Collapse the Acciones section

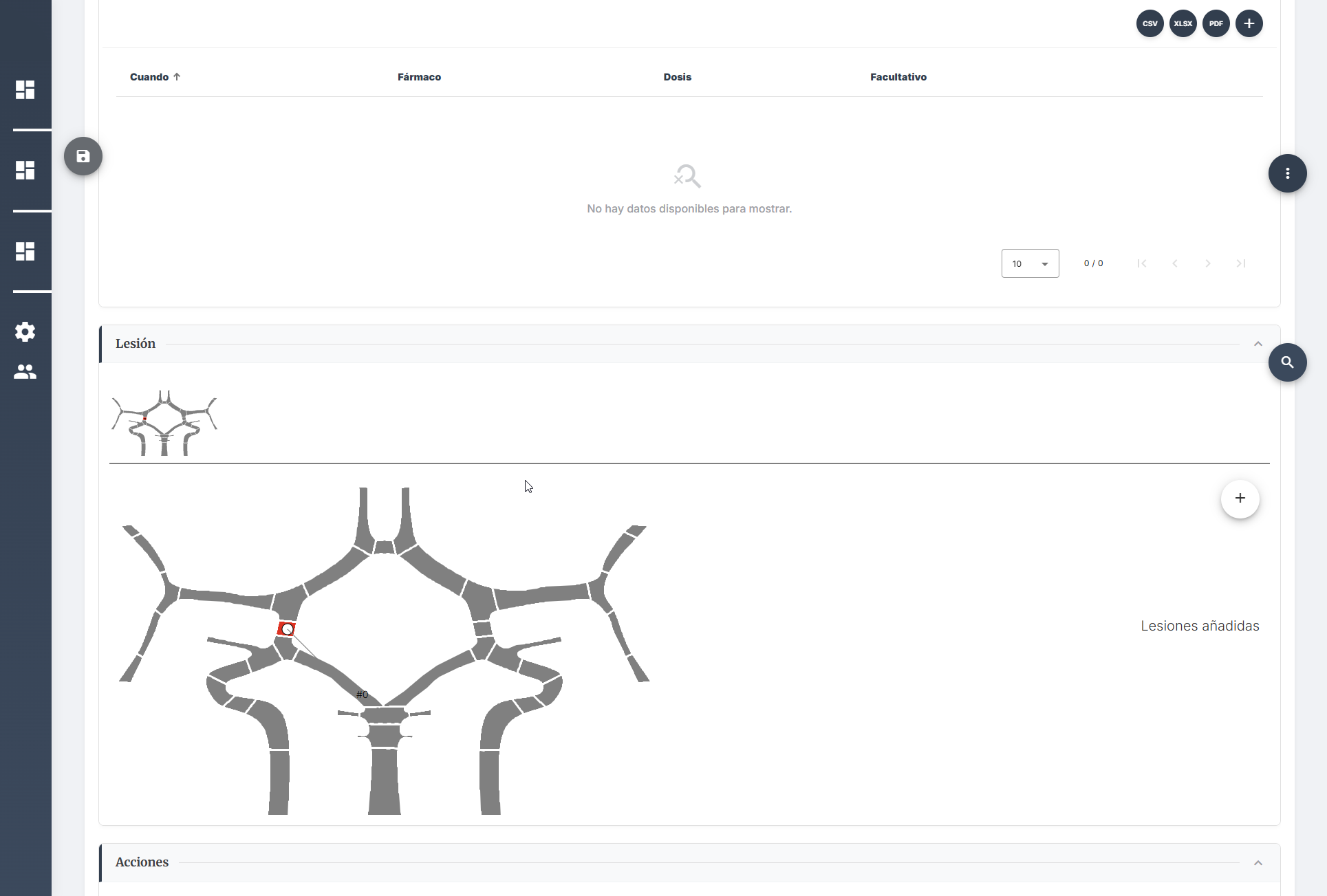(x=1258, y=862)
